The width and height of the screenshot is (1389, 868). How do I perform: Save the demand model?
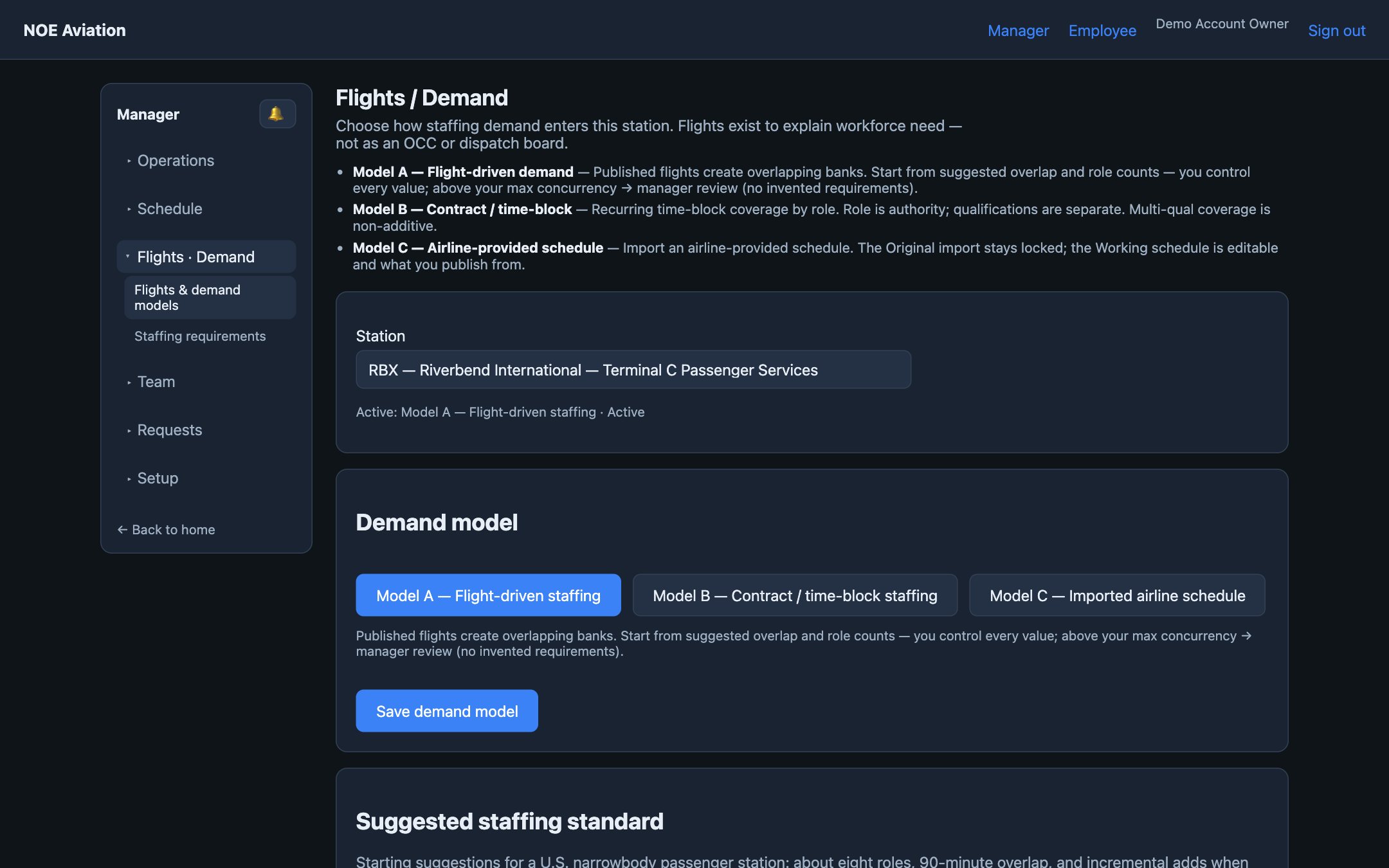(447, 711)
